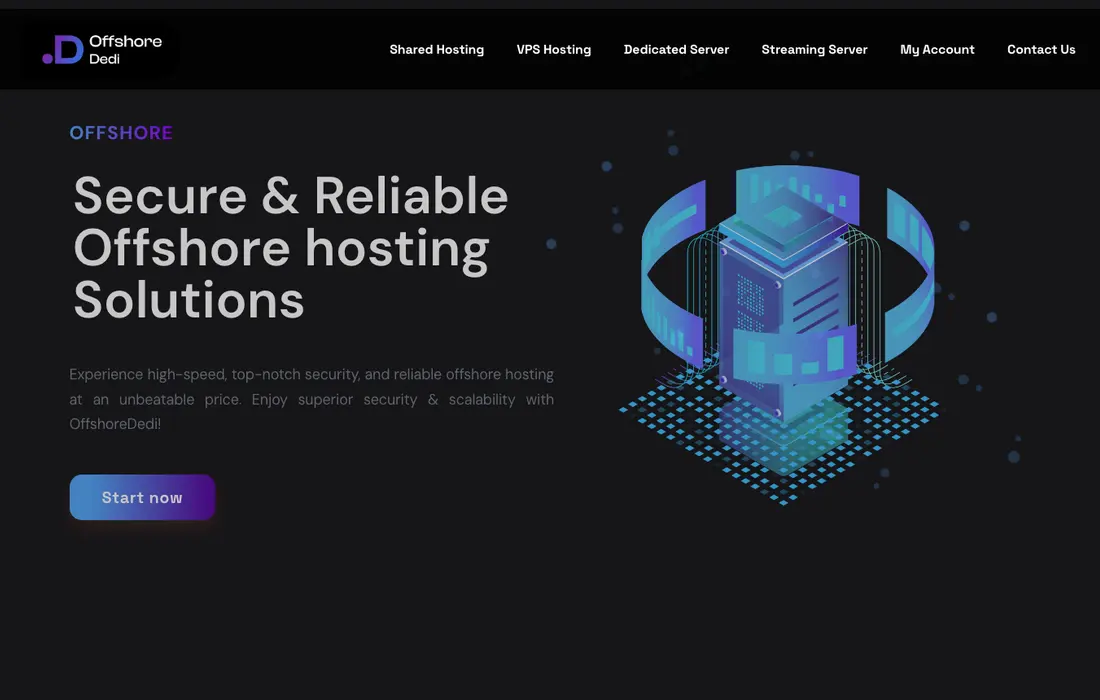Click the Start now button

[142, 497]
